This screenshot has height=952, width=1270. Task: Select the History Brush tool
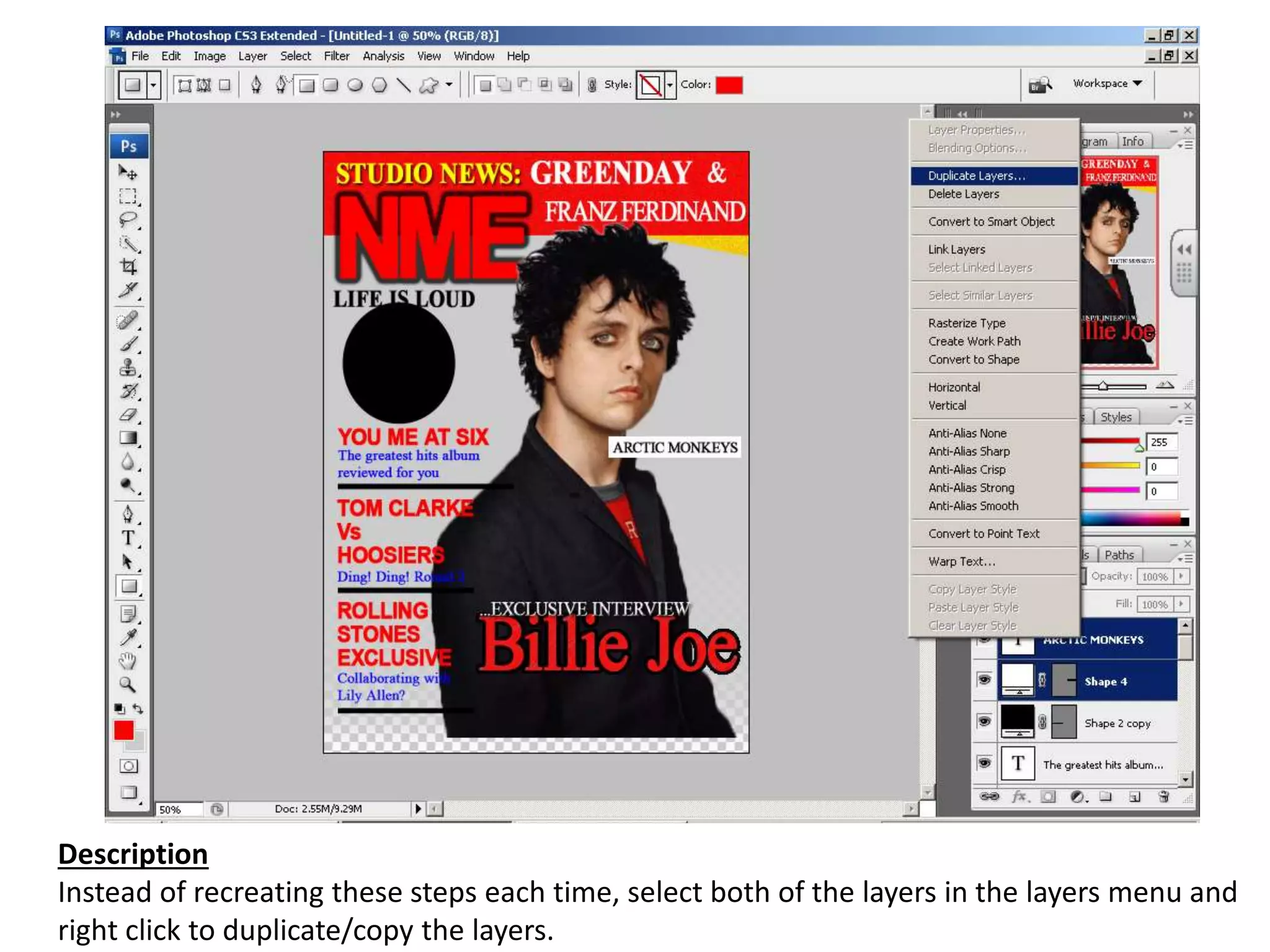pyautogui.click(x=128, y=391)
